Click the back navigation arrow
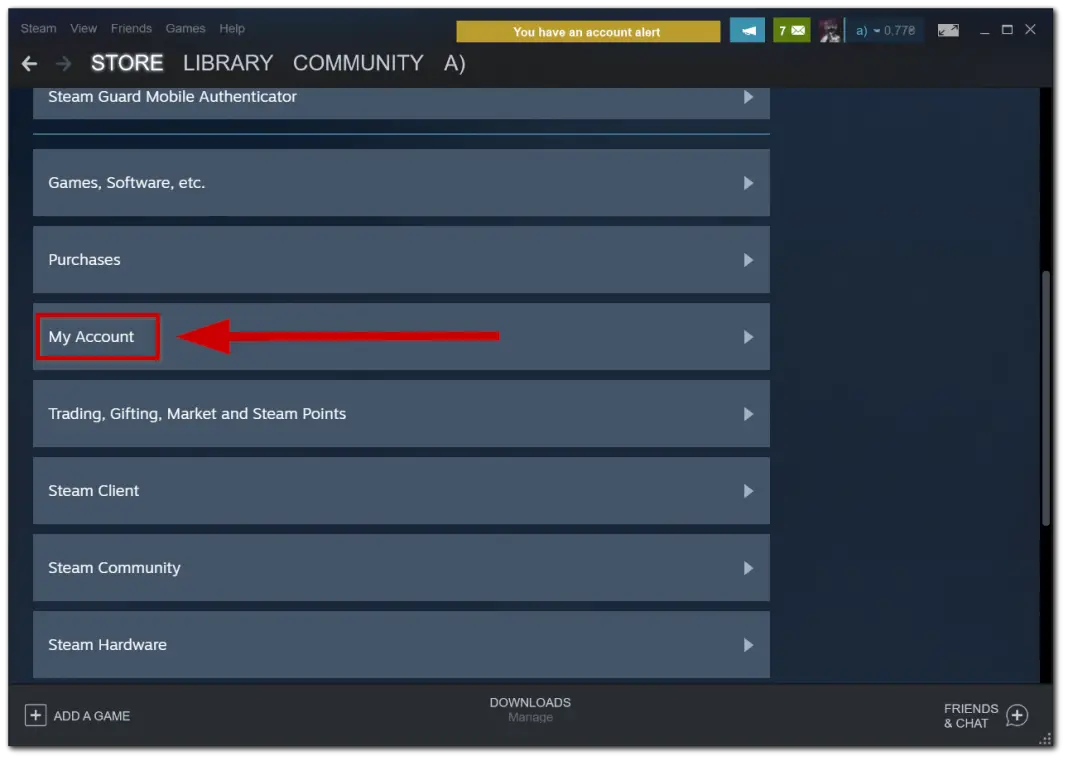The width and height of the screenshot is (1068, 761). pos(29,63)
